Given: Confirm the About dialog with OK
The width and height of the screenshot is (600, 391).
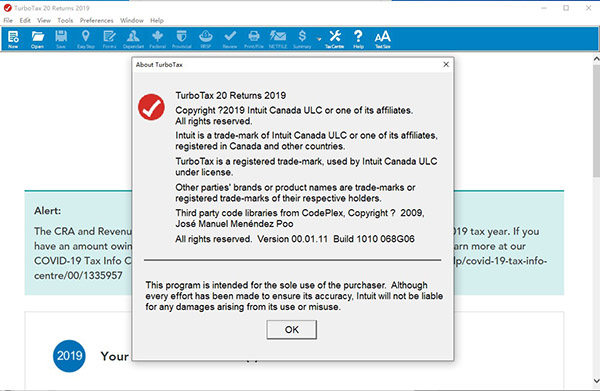Looking at the screenshot, I should (x=292, y=330).
